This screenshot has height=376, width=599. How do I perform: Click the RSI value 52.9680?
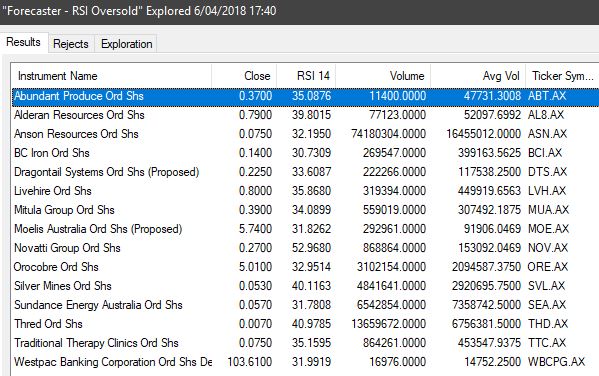coord(311,248)
